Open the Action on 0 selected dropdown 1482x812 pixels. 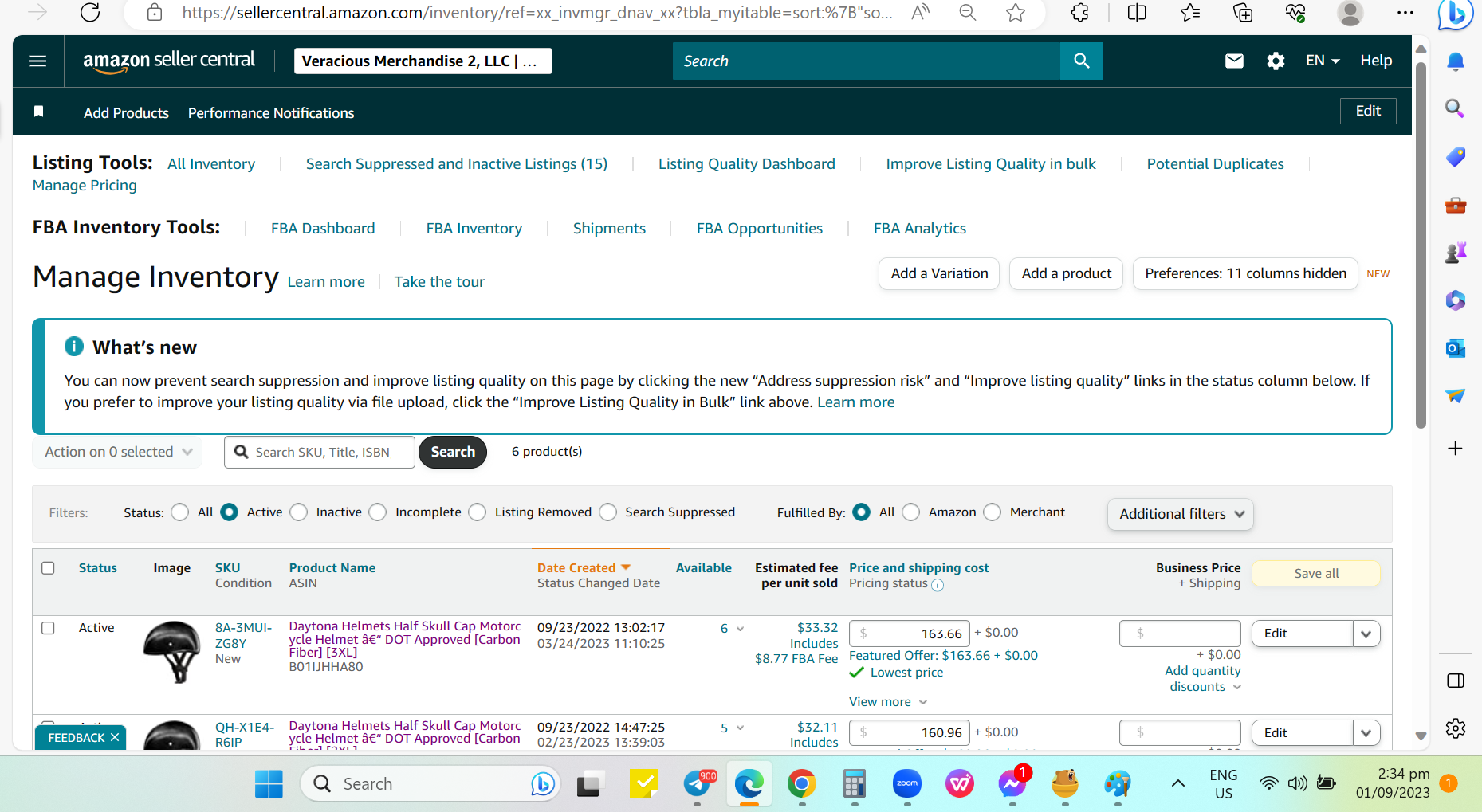click(x=118, y=452)
